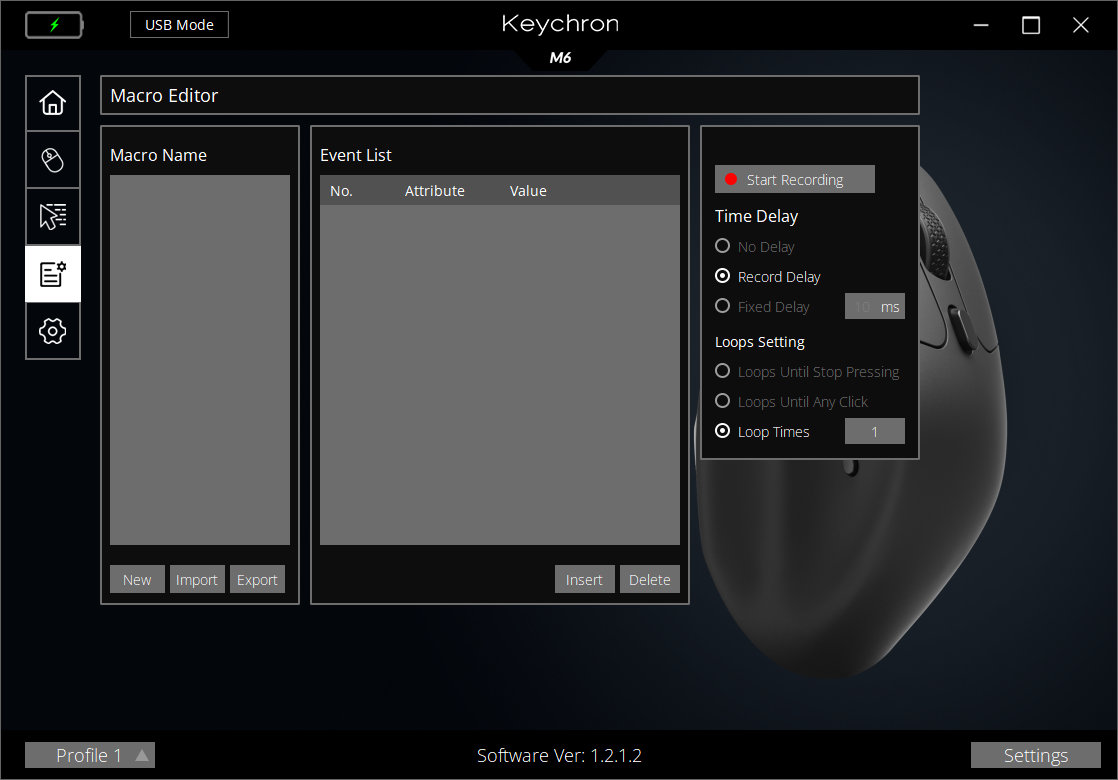Go to the Home page icon
The width and height of the screenshot is (1118, 780).
pos(53,103)
